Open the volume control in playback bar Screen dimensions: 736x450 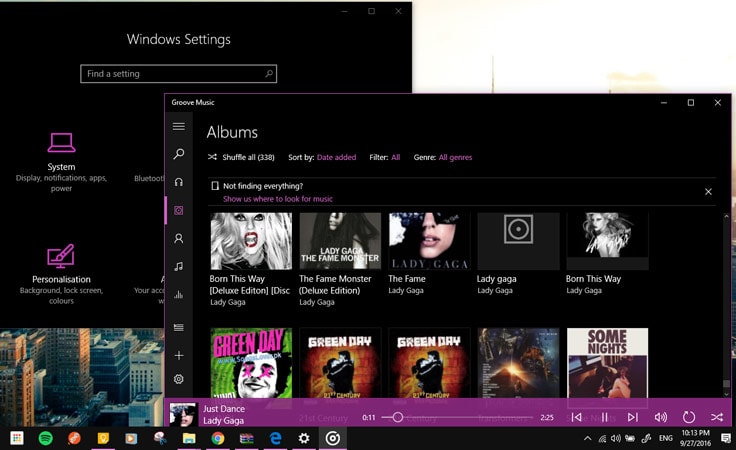click(660, 417)
